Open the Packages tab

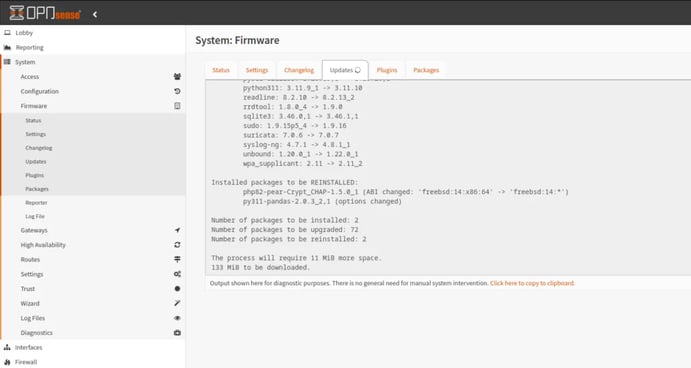[426, 70]
